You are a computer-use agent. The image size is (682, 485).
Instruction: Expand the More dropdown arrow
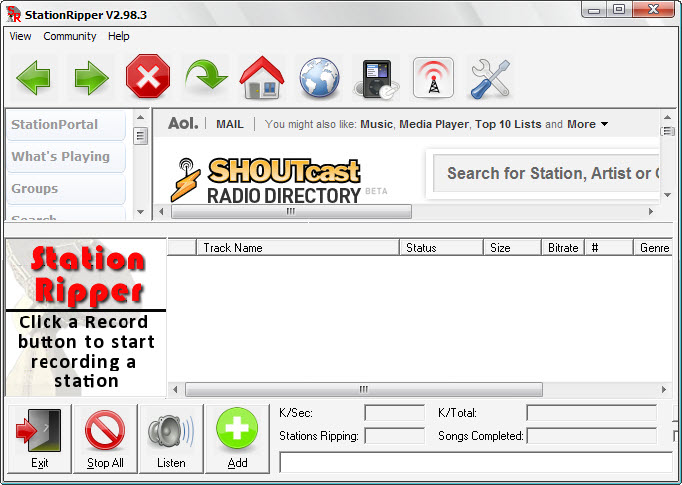pyautogui.click(x=604, y=124)
